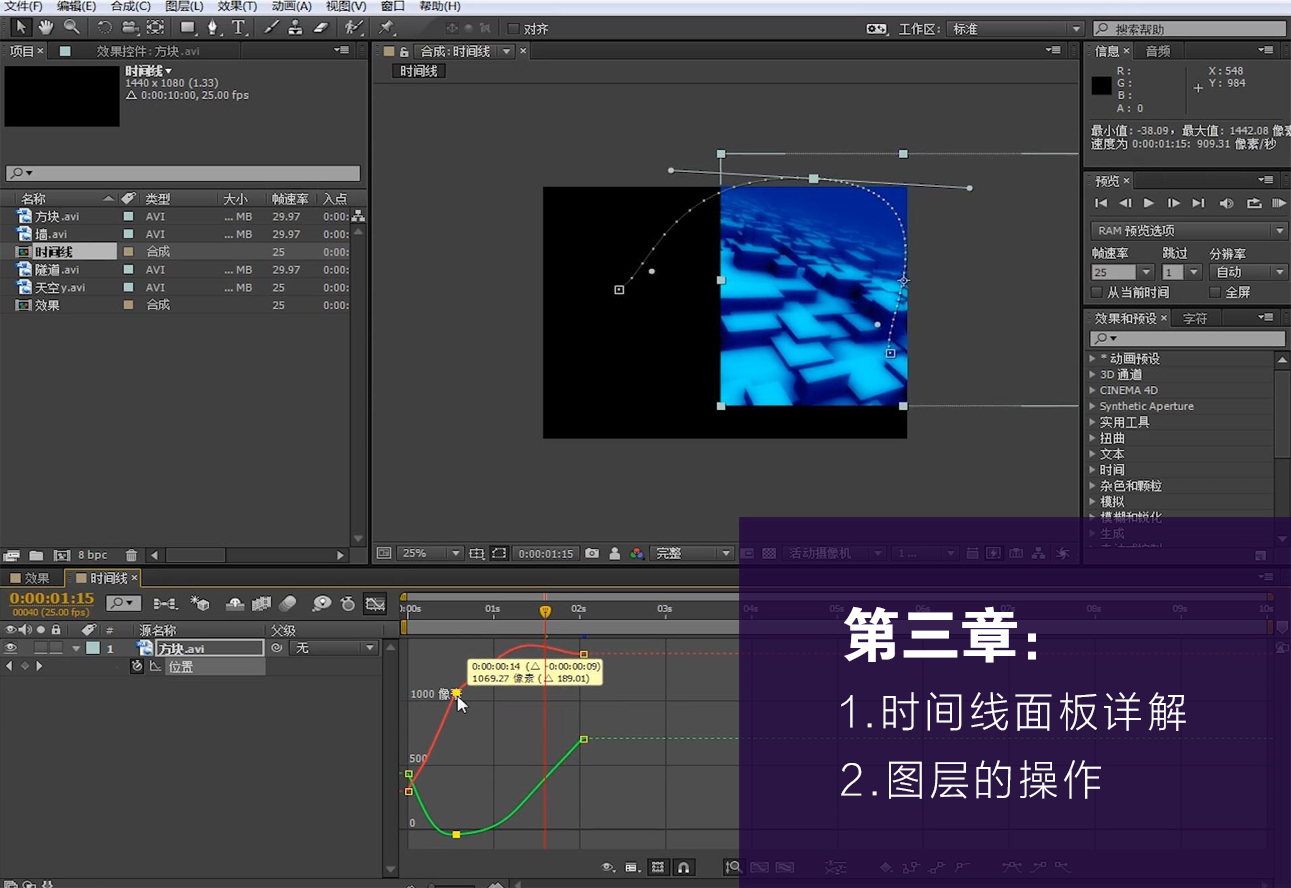Image resolution: width=1291 pixels, height=888 pixels.
Task: Select the Rotation tool
Action: pyautogui.click(x=104, y=27)
